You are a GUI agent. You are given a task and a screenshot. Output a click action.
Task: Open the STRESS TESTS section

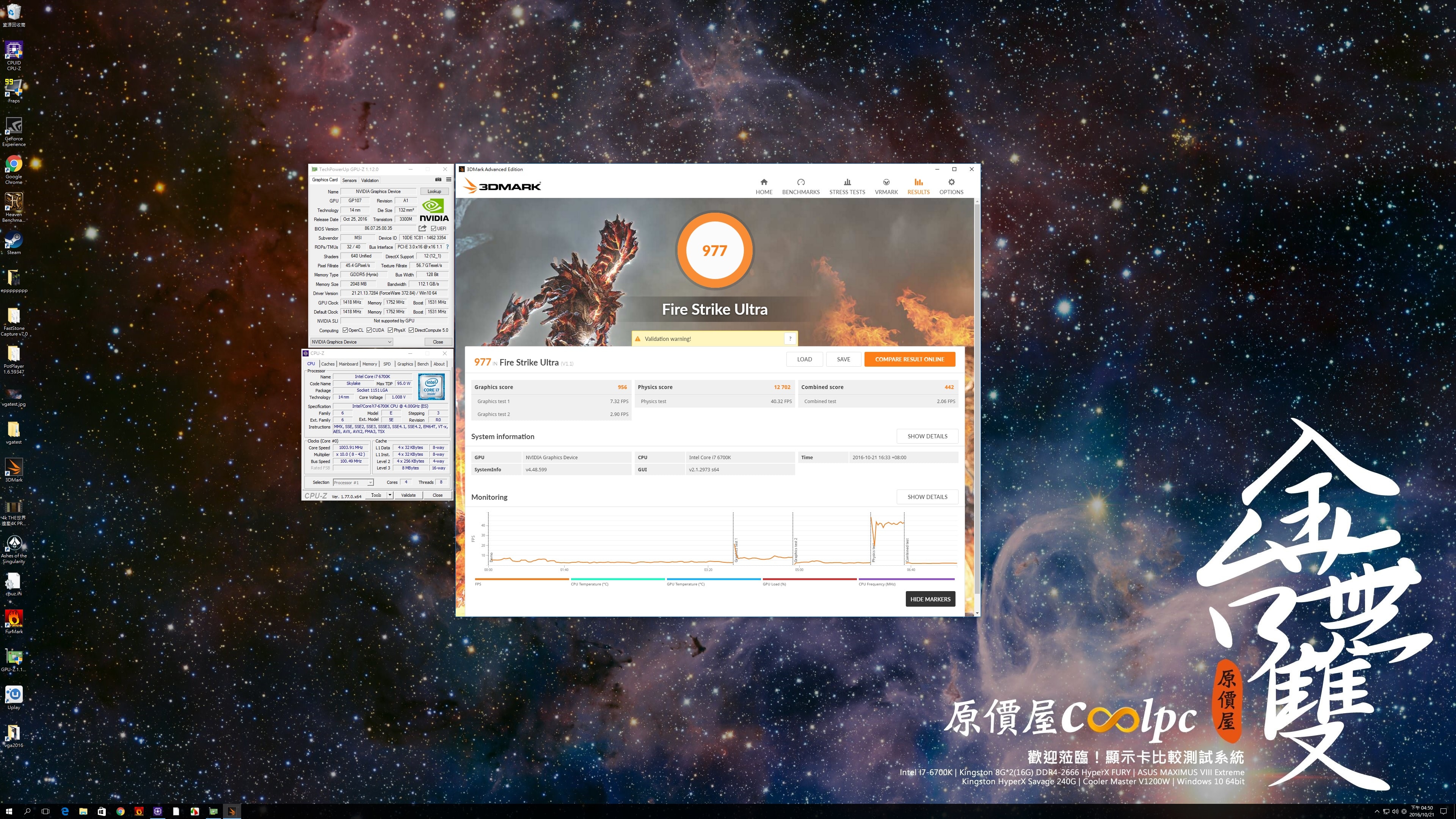847,187
